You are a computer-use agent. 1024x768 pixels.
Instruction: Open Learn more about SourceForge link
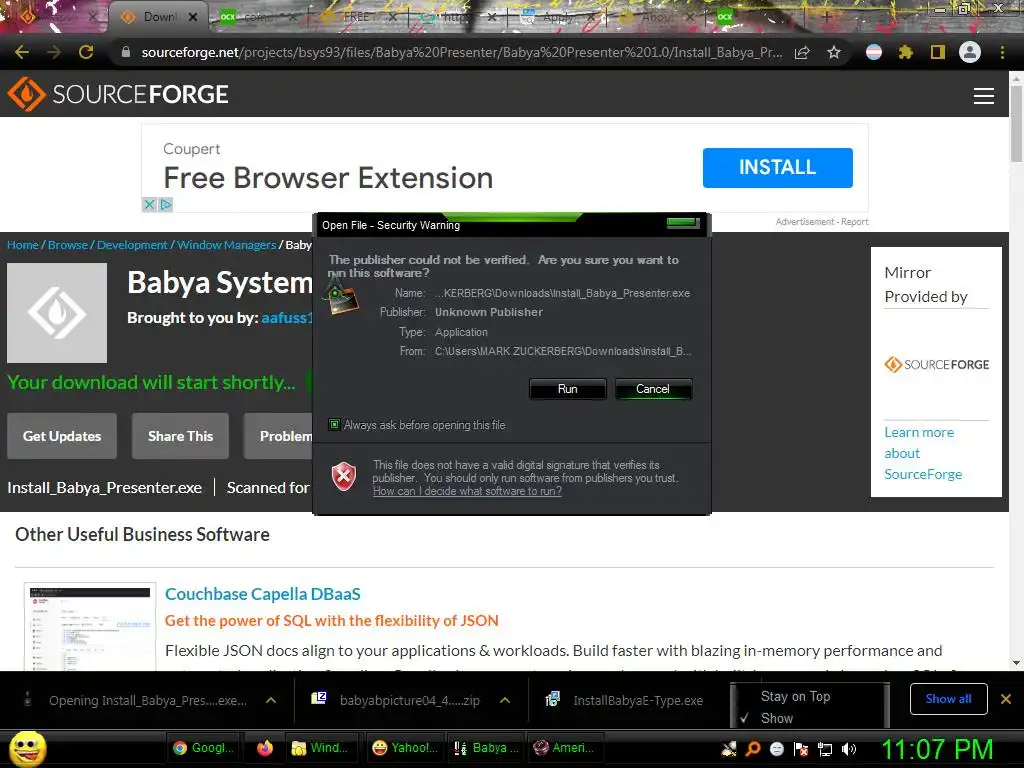click(x=923, y=453)
